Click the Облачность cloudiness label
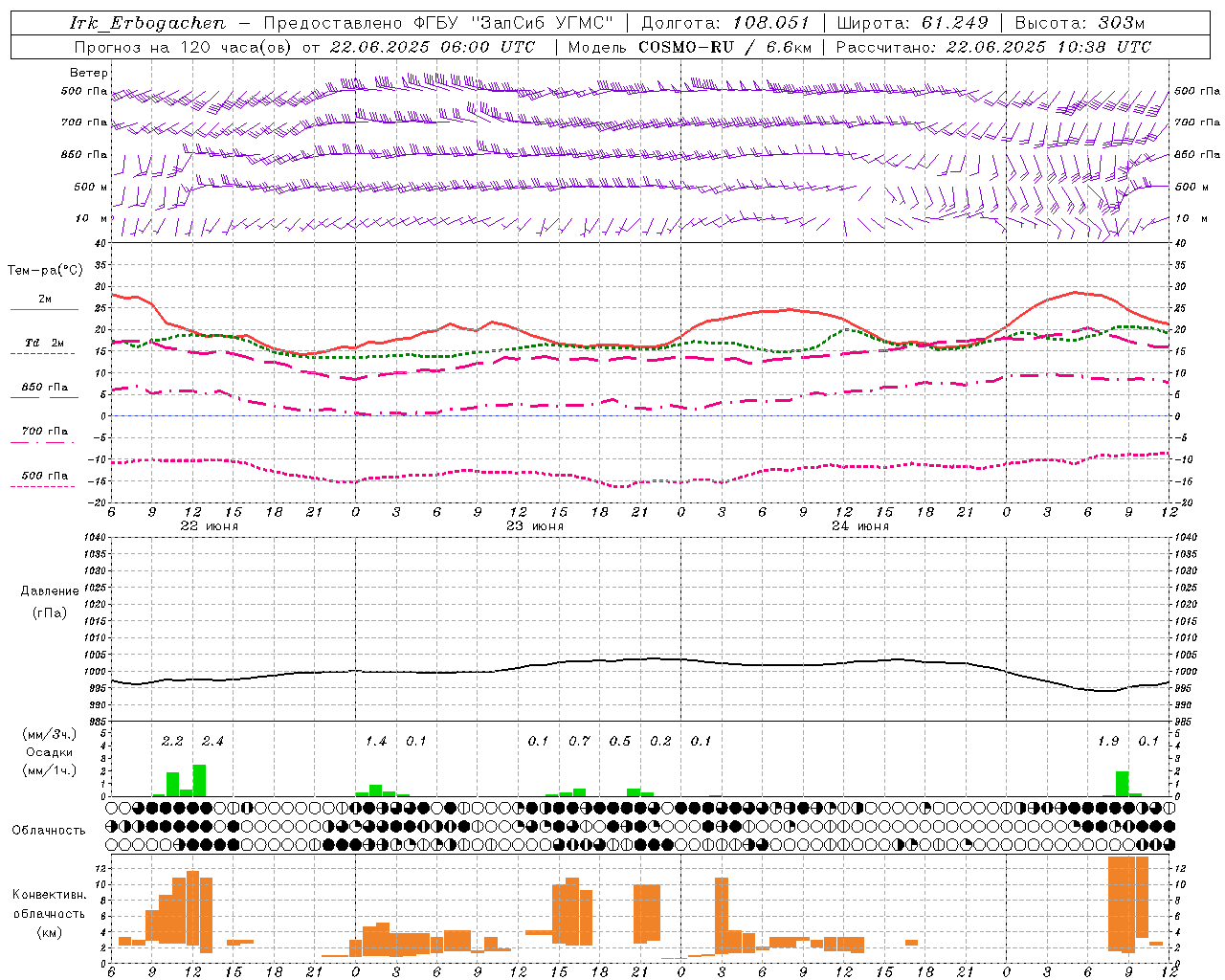 pyautogui.click(x=49, y=830)
